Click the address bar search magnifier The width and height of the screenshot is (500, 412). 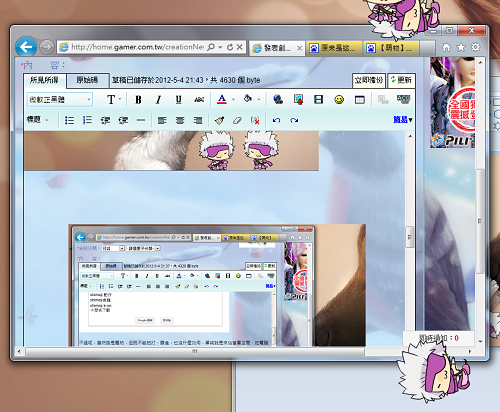click(x=211, y=47)
